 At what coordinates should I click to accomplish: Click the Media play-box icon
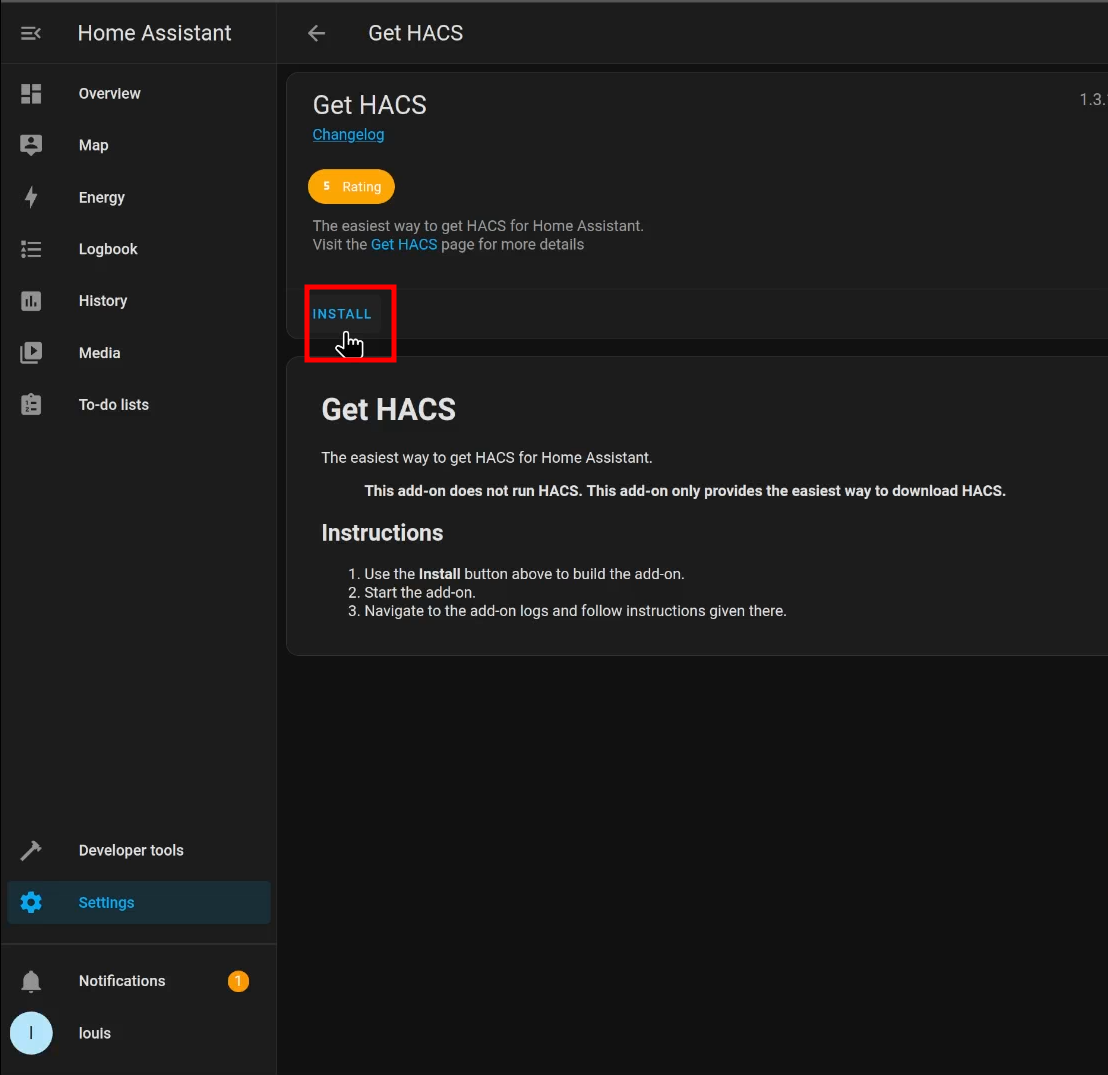pyautogui.click(x=31, y=353)
